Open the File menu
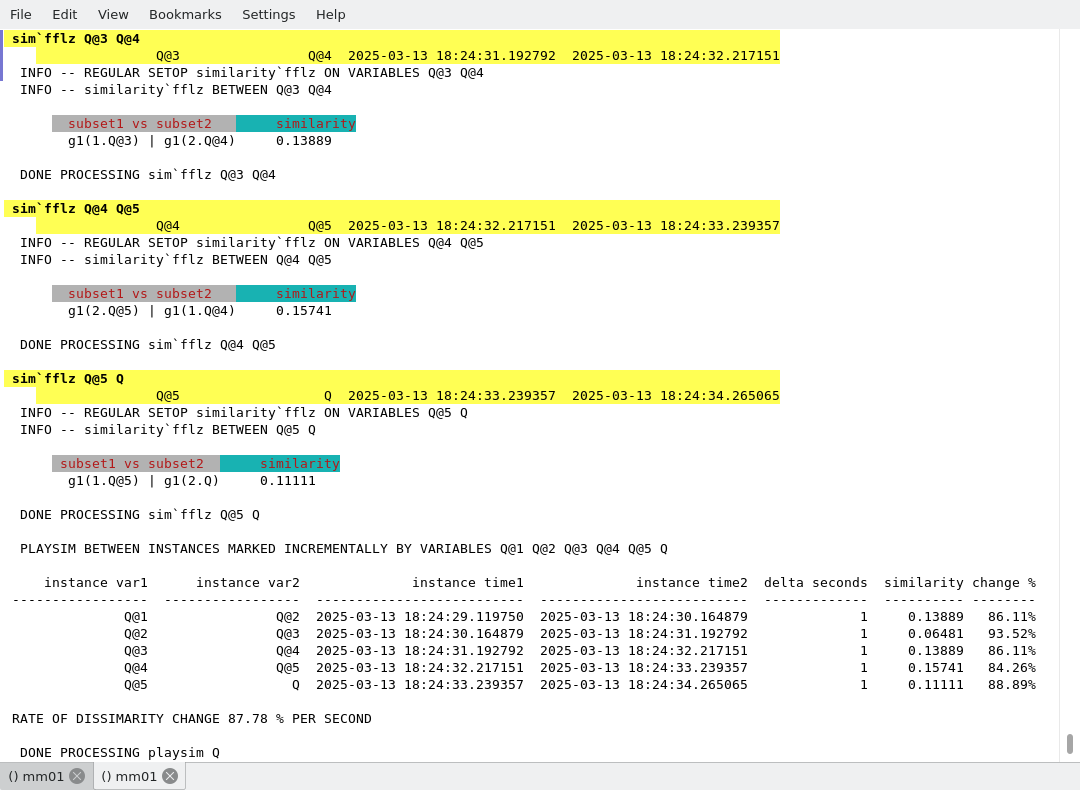Image resolution: width=1080 pixels, height=790 pixels. [21, 14]
